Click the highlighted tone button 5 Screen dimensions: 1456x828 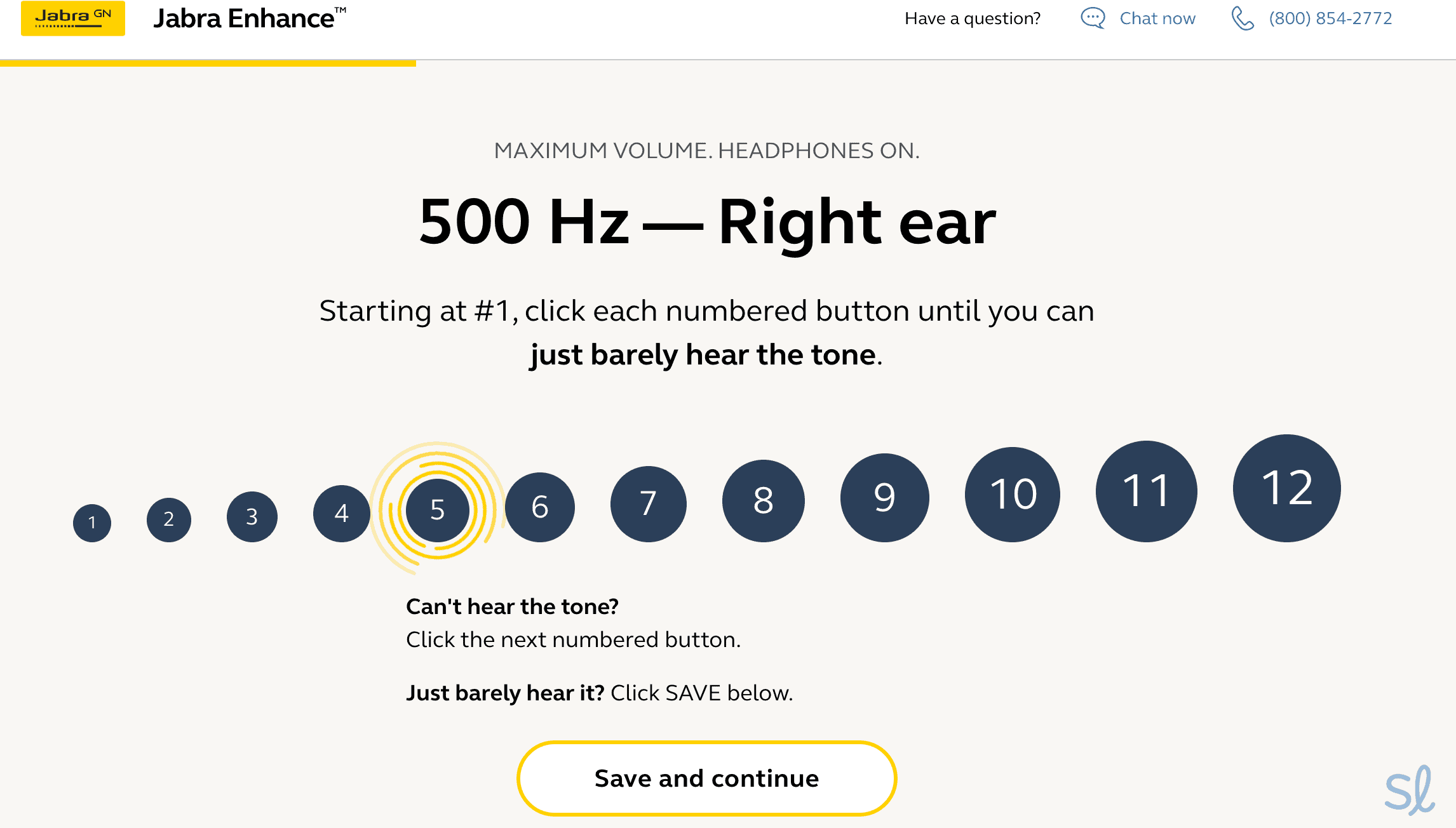(438, 510)
